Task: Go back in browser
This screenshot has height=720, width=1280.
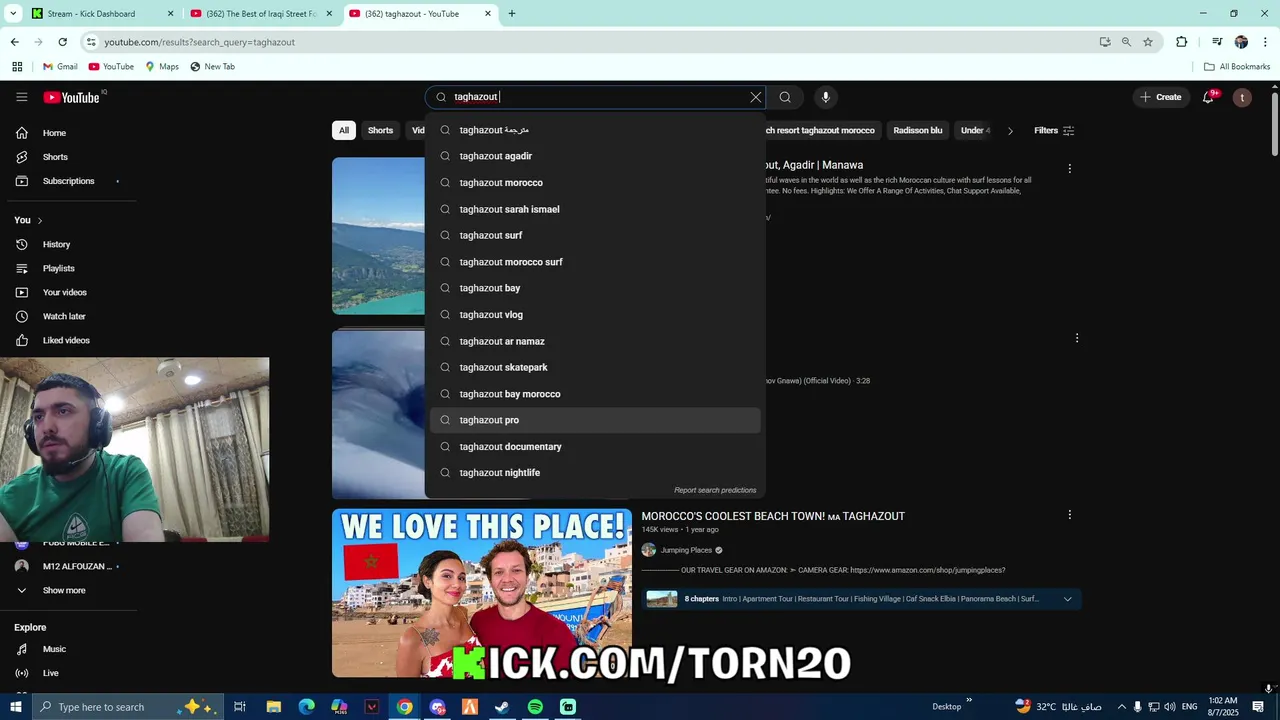Action: pos(14,42)
